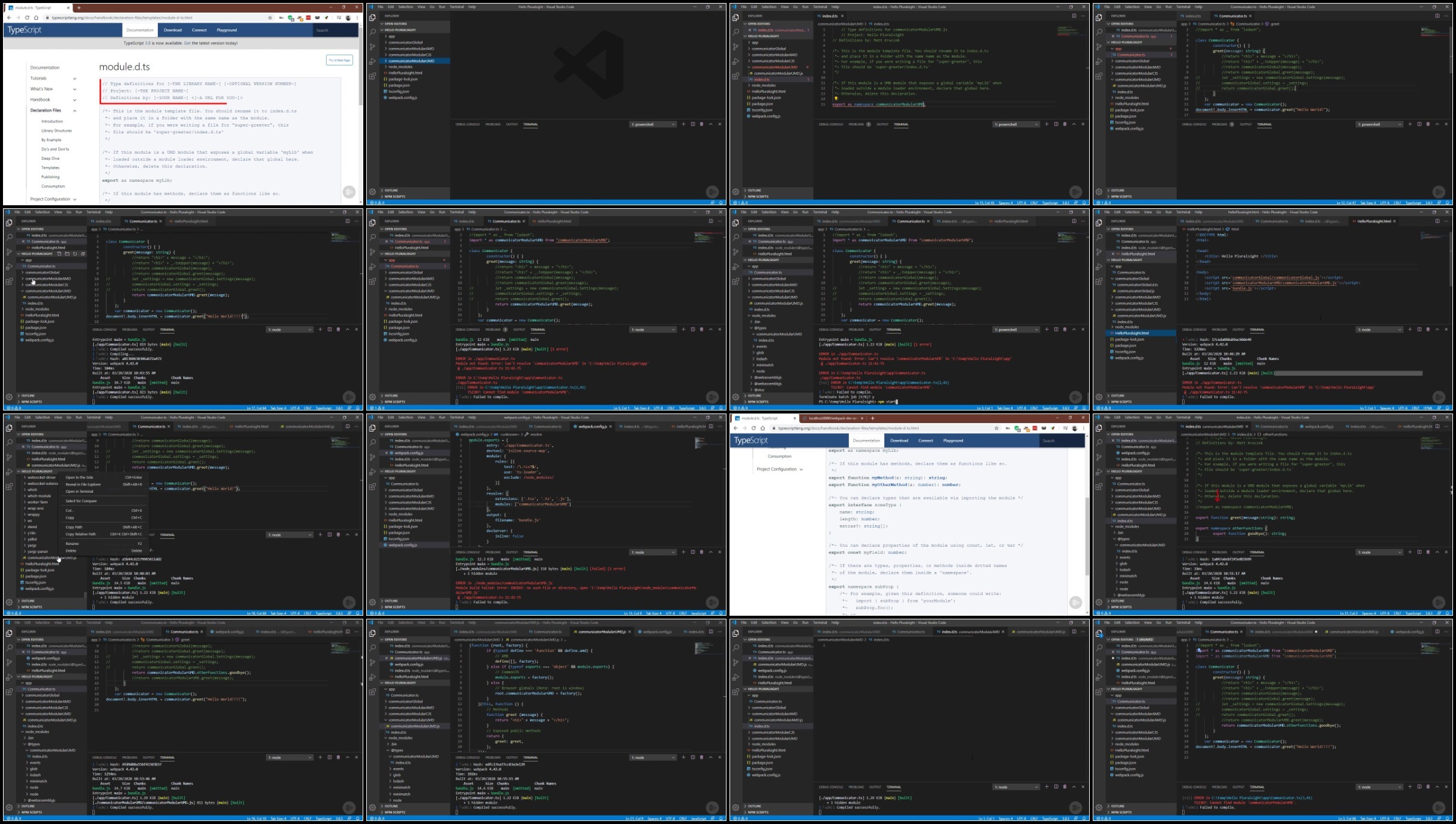
Task: Expand the What's New docs sidebar section
Action: pos(53,89)
